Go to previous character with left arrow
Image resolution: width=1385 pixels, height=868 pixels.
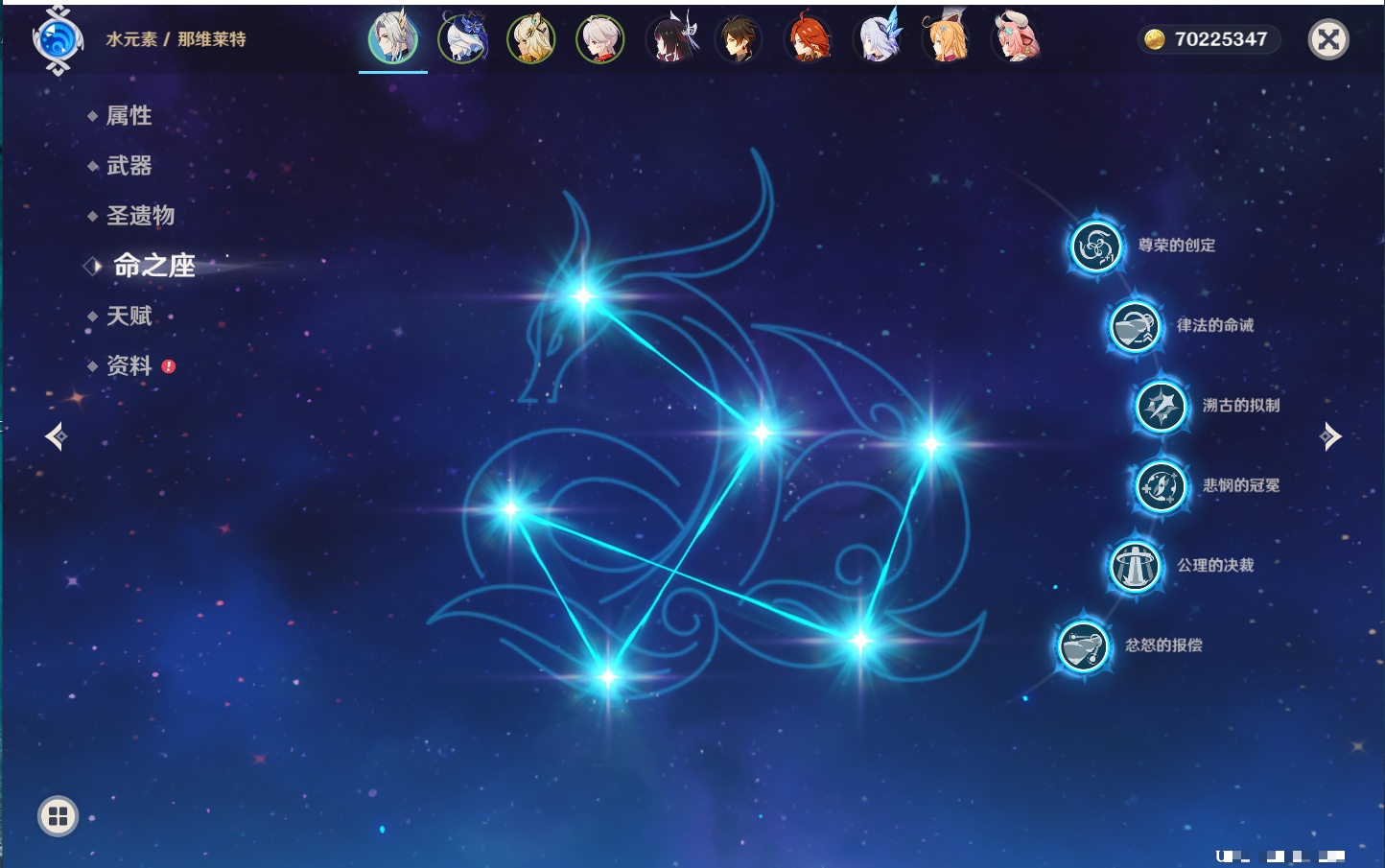point(56,436)
